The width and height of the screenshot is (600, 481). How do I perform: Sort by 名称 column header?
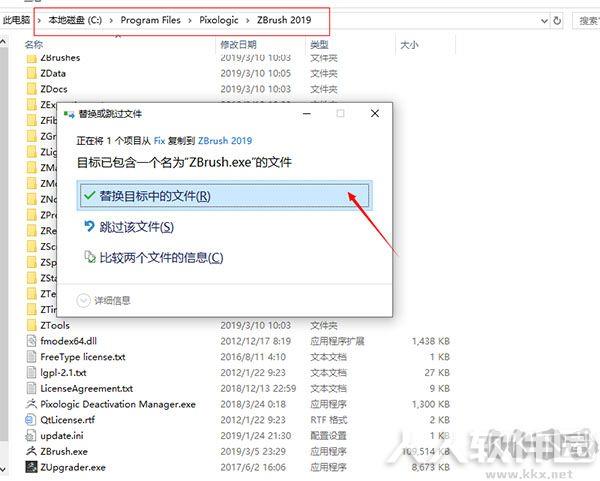tap(34, 45)
